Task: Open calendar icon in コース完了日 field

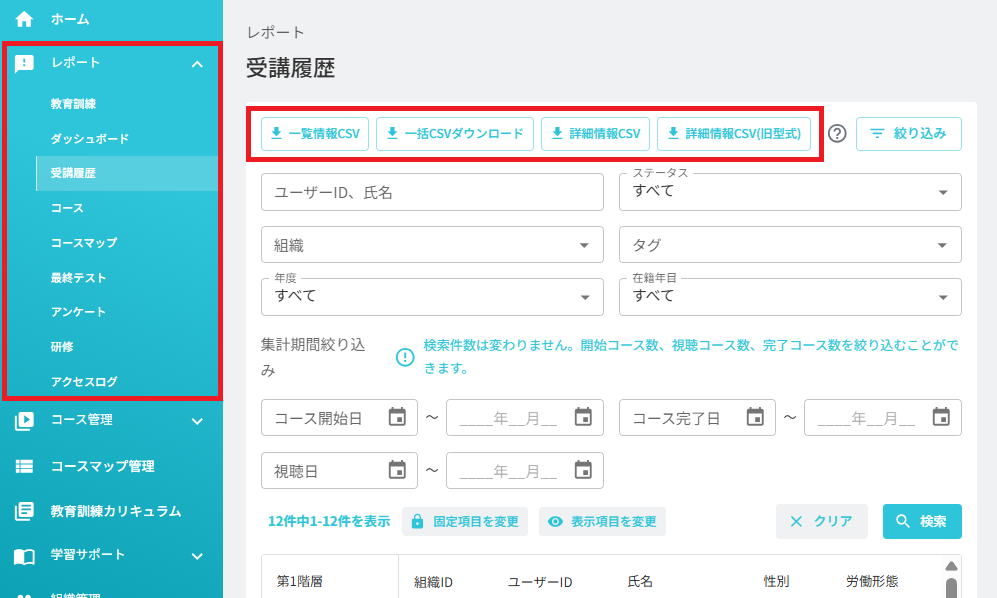Action: 755,417
